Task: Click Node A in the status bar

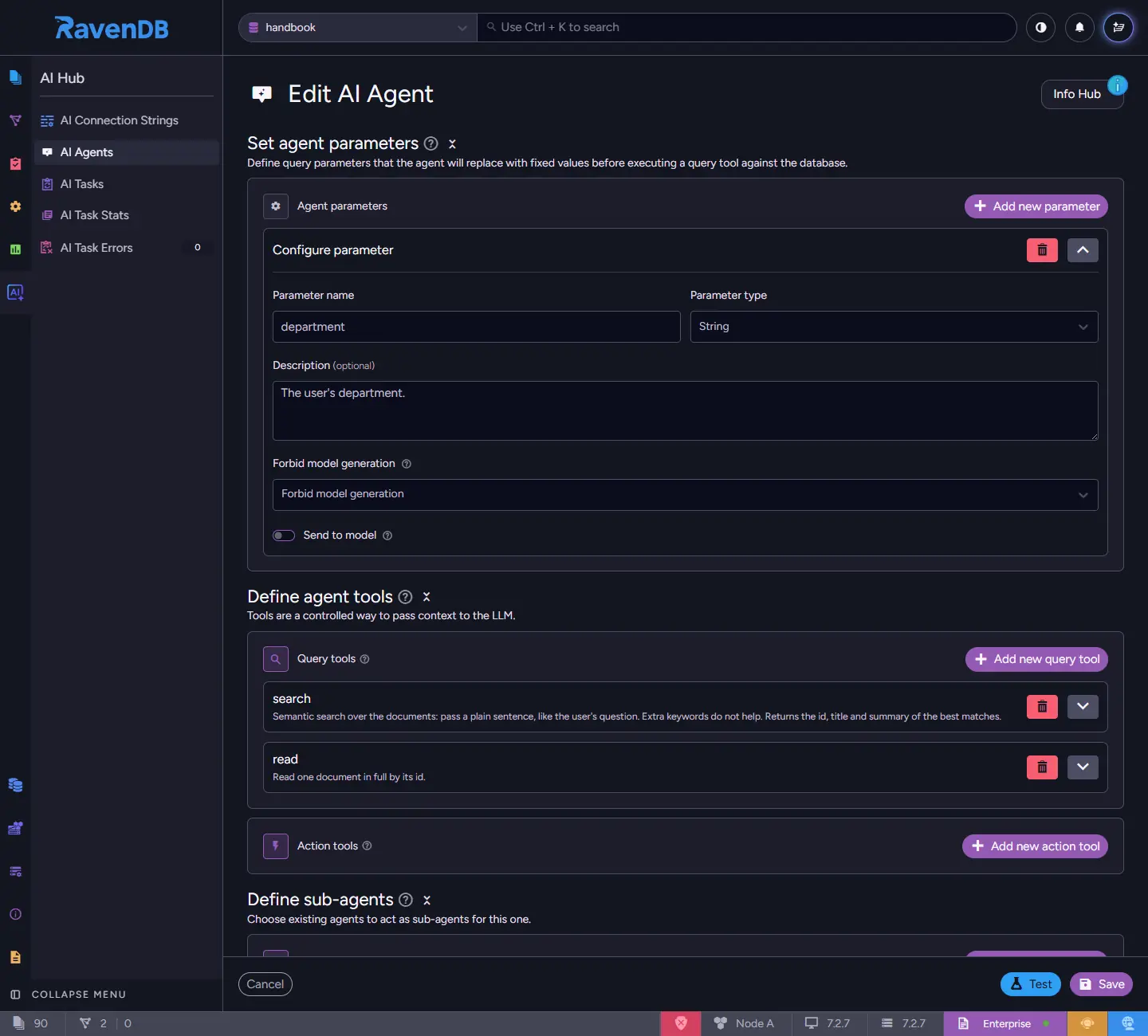Action: coord(744,1023)
